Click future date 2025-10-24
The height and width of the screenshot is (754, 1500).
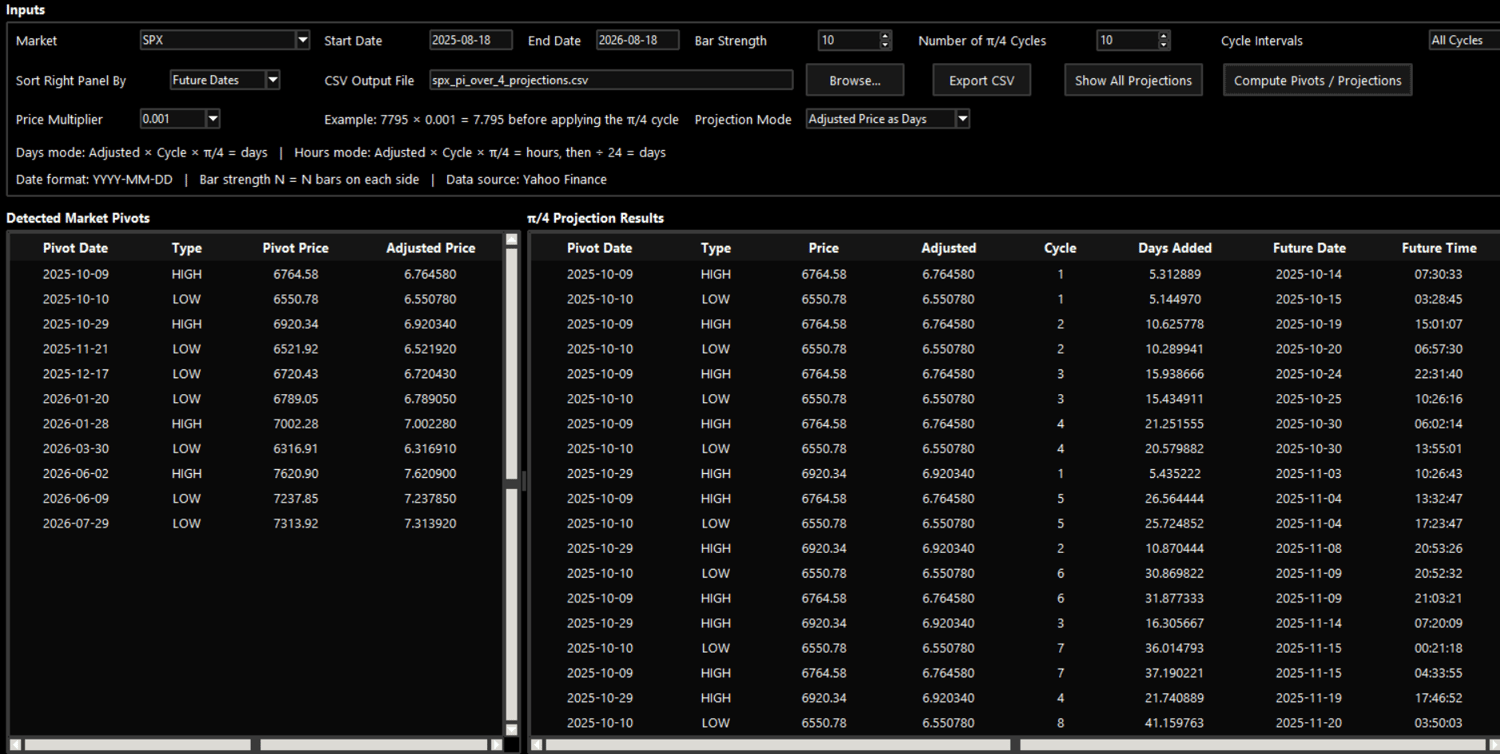click(1309, 374)
